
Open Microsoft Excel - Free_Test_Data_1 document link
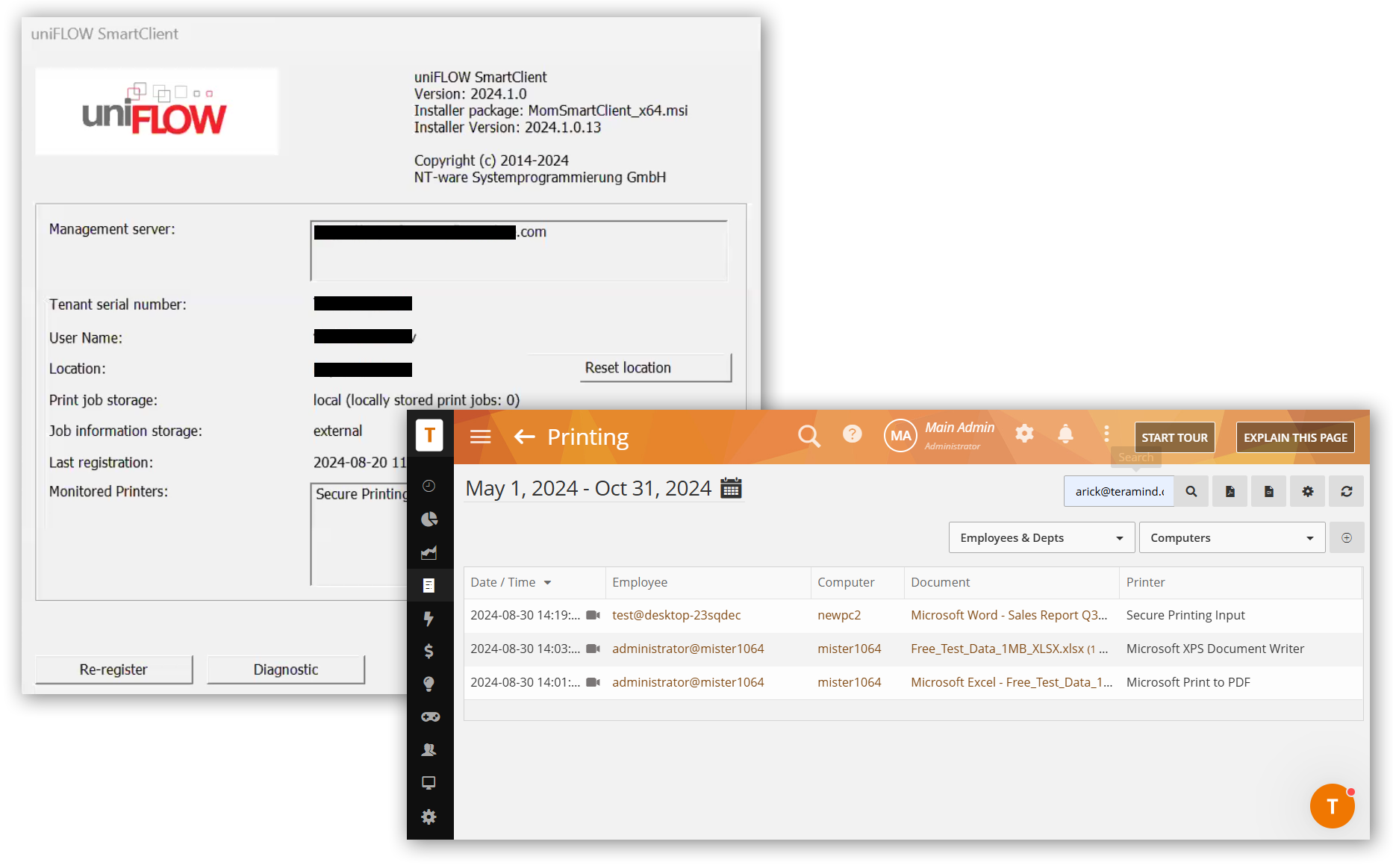pyautogui.click(x=1012, y=682)
